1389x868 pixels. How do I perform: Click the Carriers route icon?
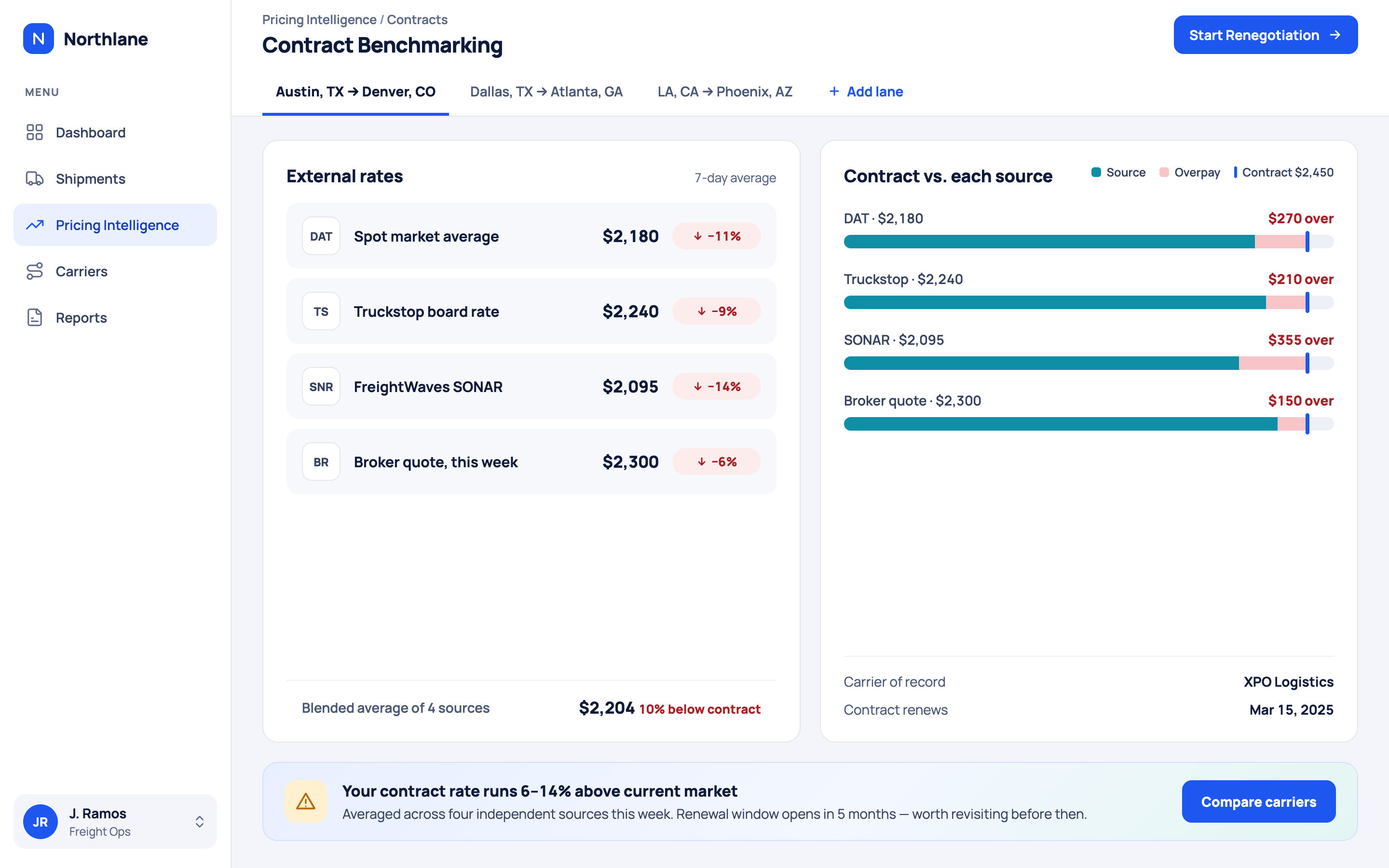[34, 271]
